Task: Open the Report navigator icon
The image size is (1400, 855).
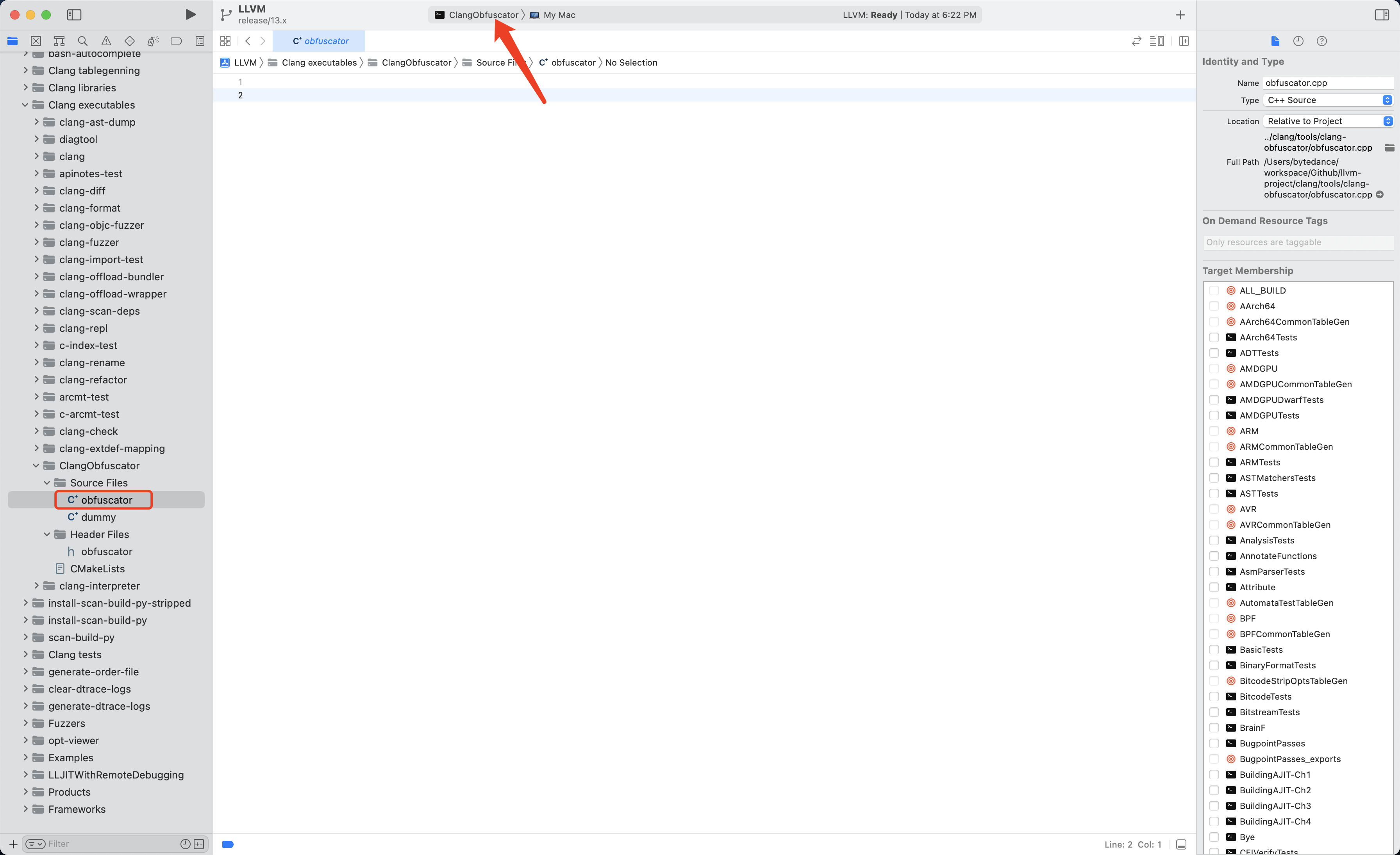Action: click(x=200, y=41)
